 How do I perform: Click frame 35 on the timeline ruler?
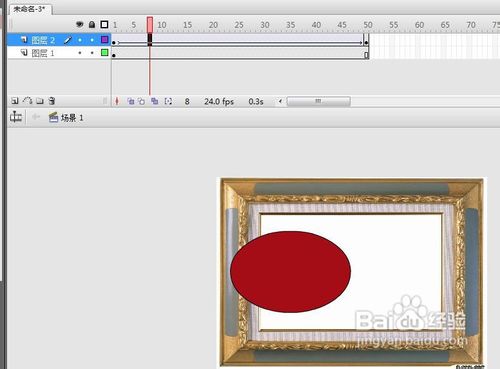[x=291, y=25]
